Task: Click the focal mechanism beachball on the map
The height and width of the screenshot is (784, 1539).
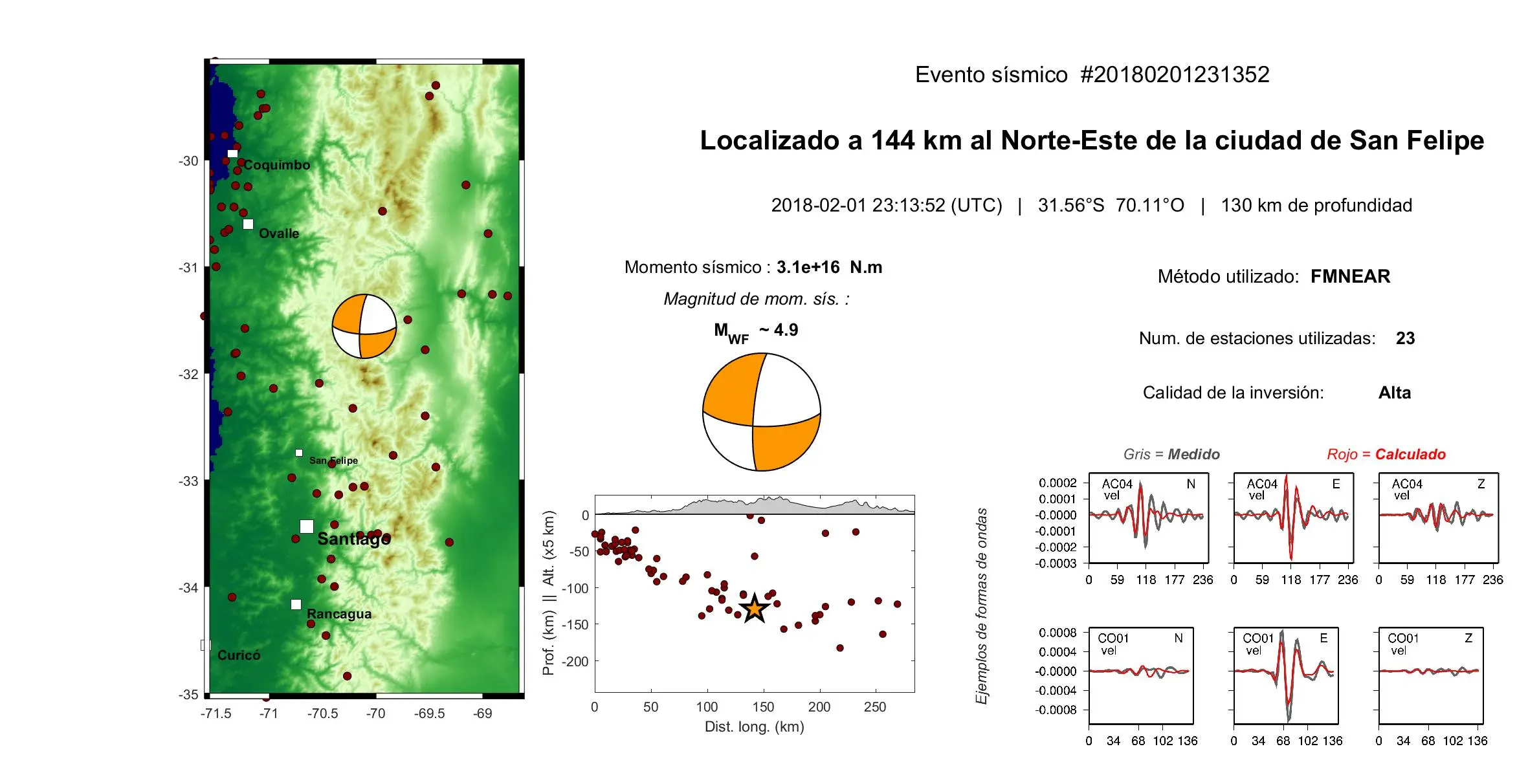Action: coord(364,326)
